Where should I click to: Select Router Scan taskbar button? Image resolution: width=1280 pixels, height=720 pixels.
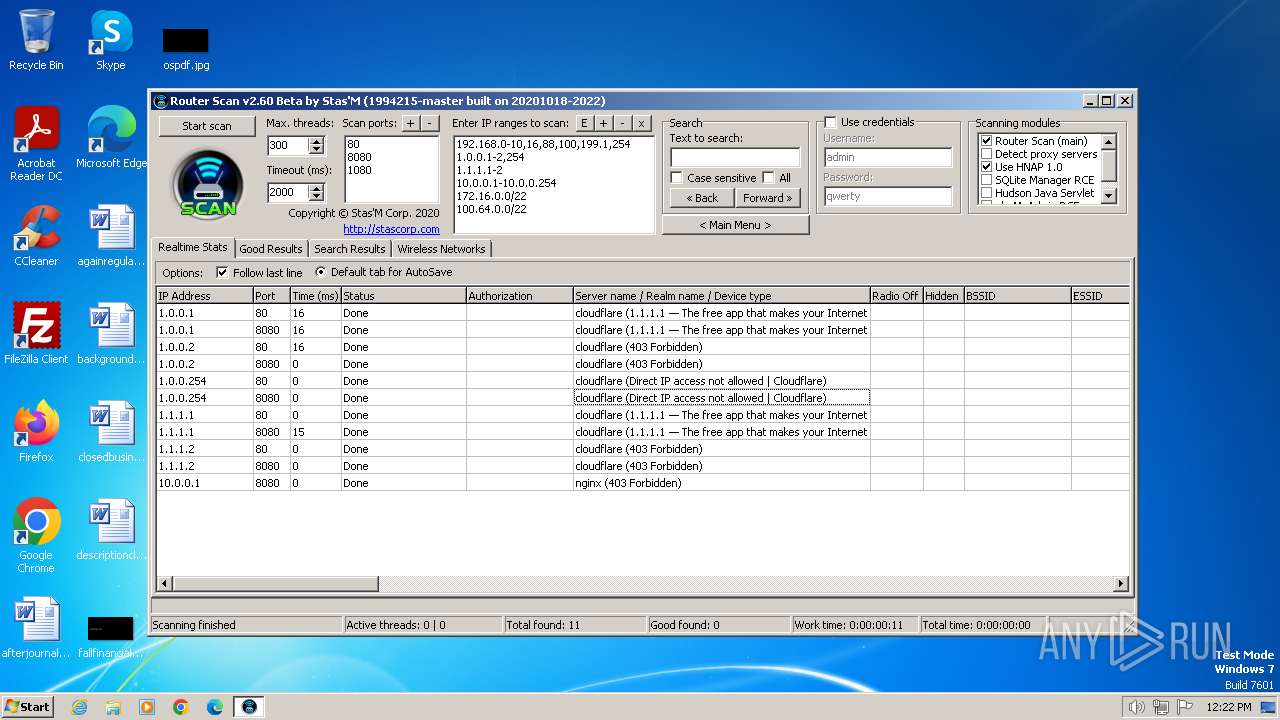[x=249, y=707]
